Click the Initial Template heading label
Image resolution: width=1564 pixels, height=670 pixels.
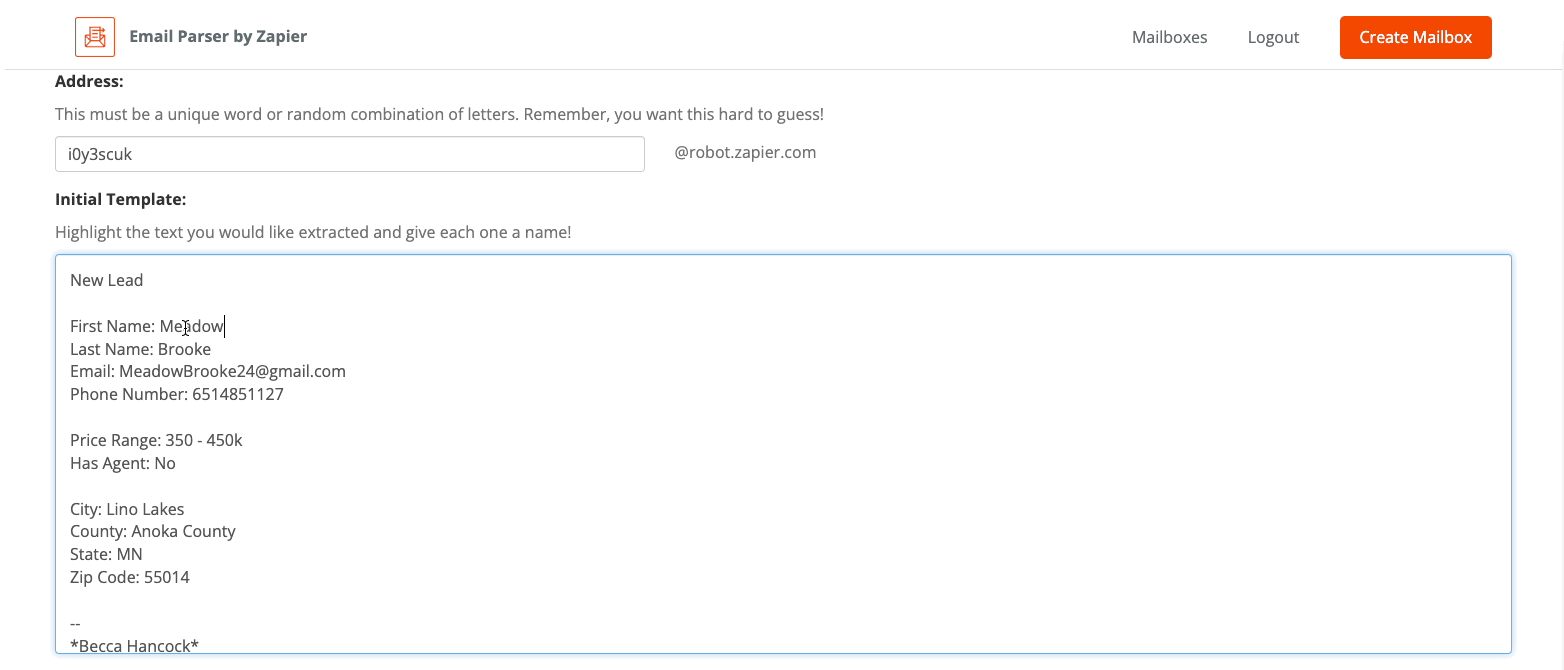pyautogui.click(x=121, y=199)
